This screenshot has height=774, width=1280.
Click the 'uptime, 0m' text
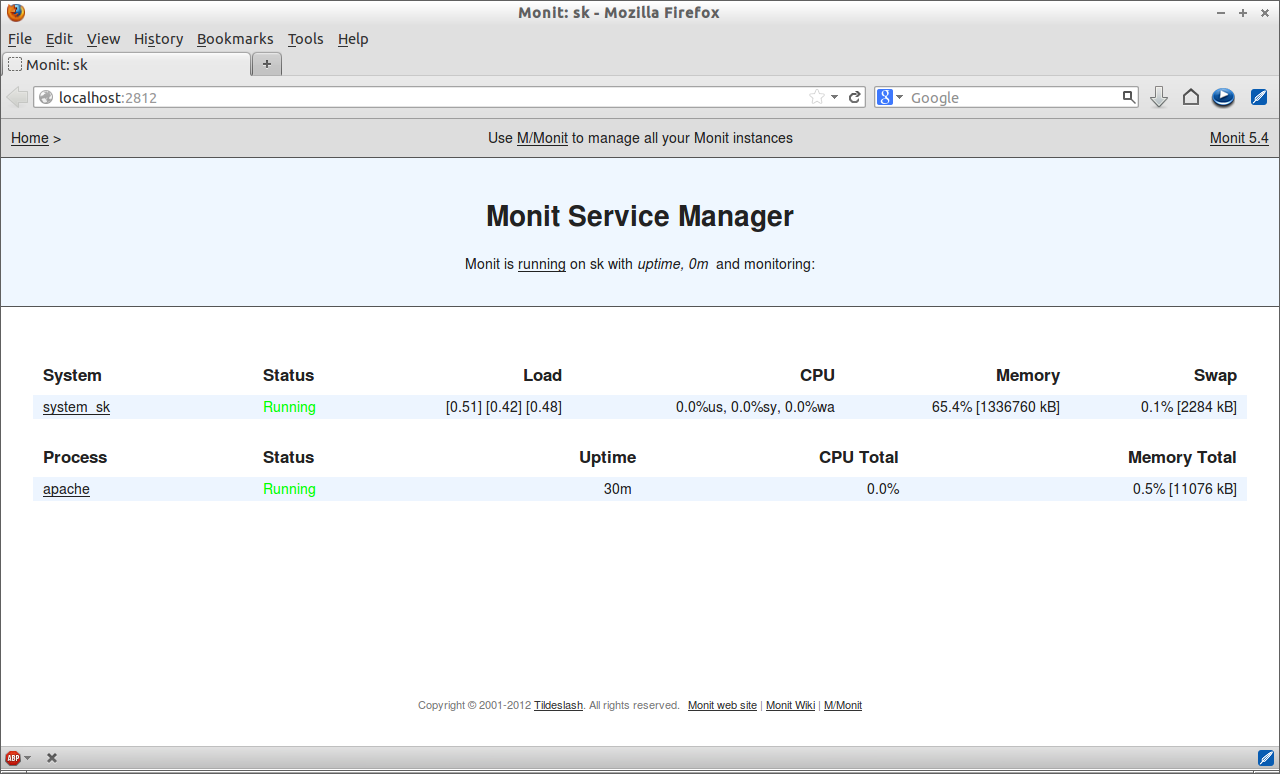click(x=673, y=264)
